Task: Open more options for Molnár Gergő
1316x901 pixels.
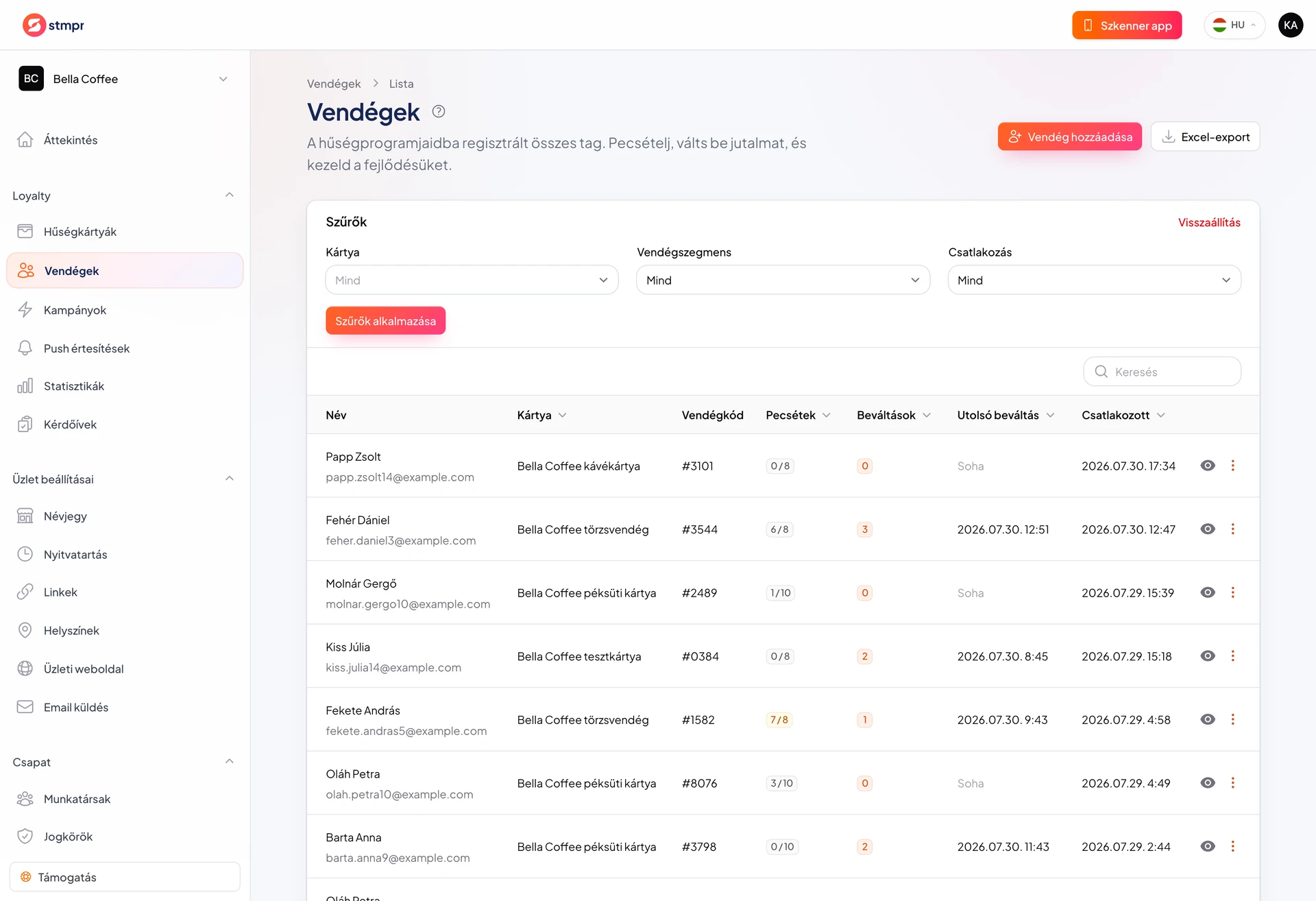Action: tap(1232, 592)
